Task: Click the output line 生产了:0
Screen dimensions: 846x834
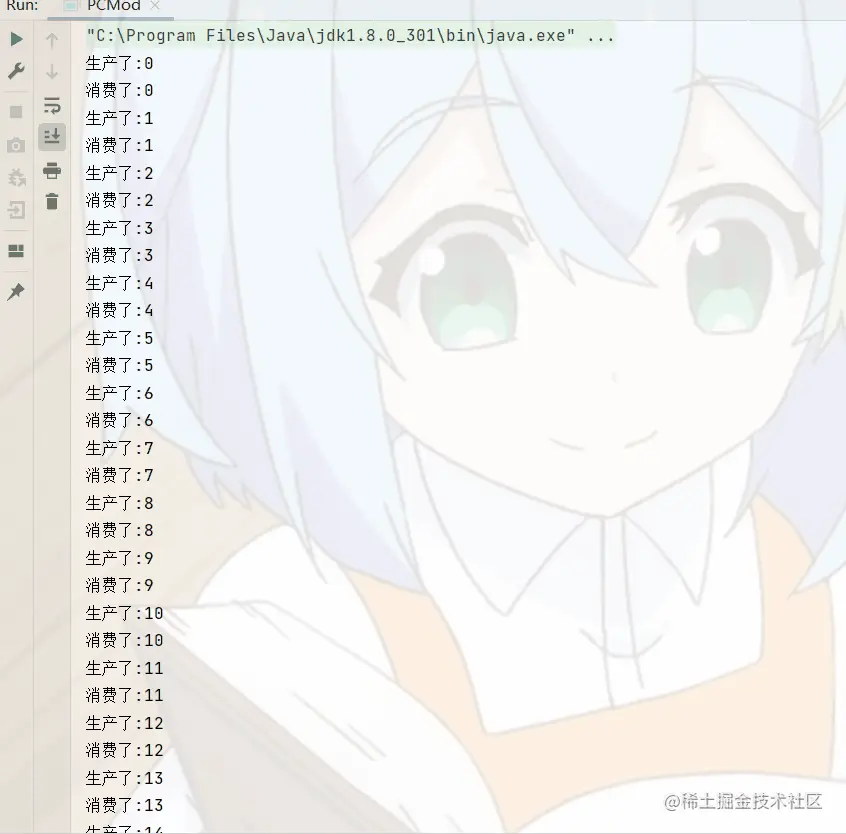Action: 119,64
